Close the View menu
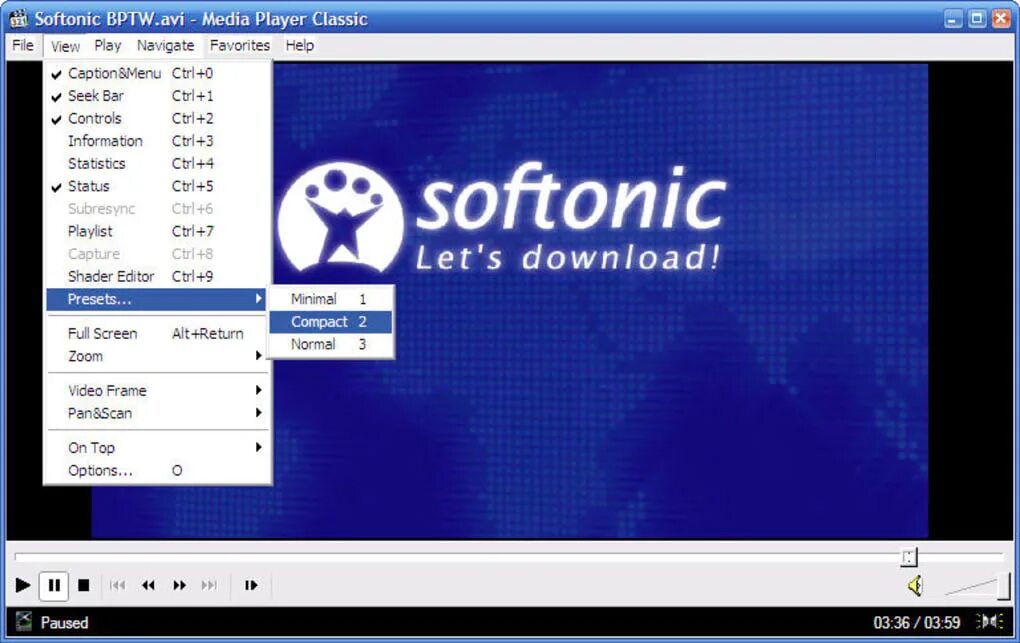The width and height of the screenshot is (1020, 643). click(65, 46)
